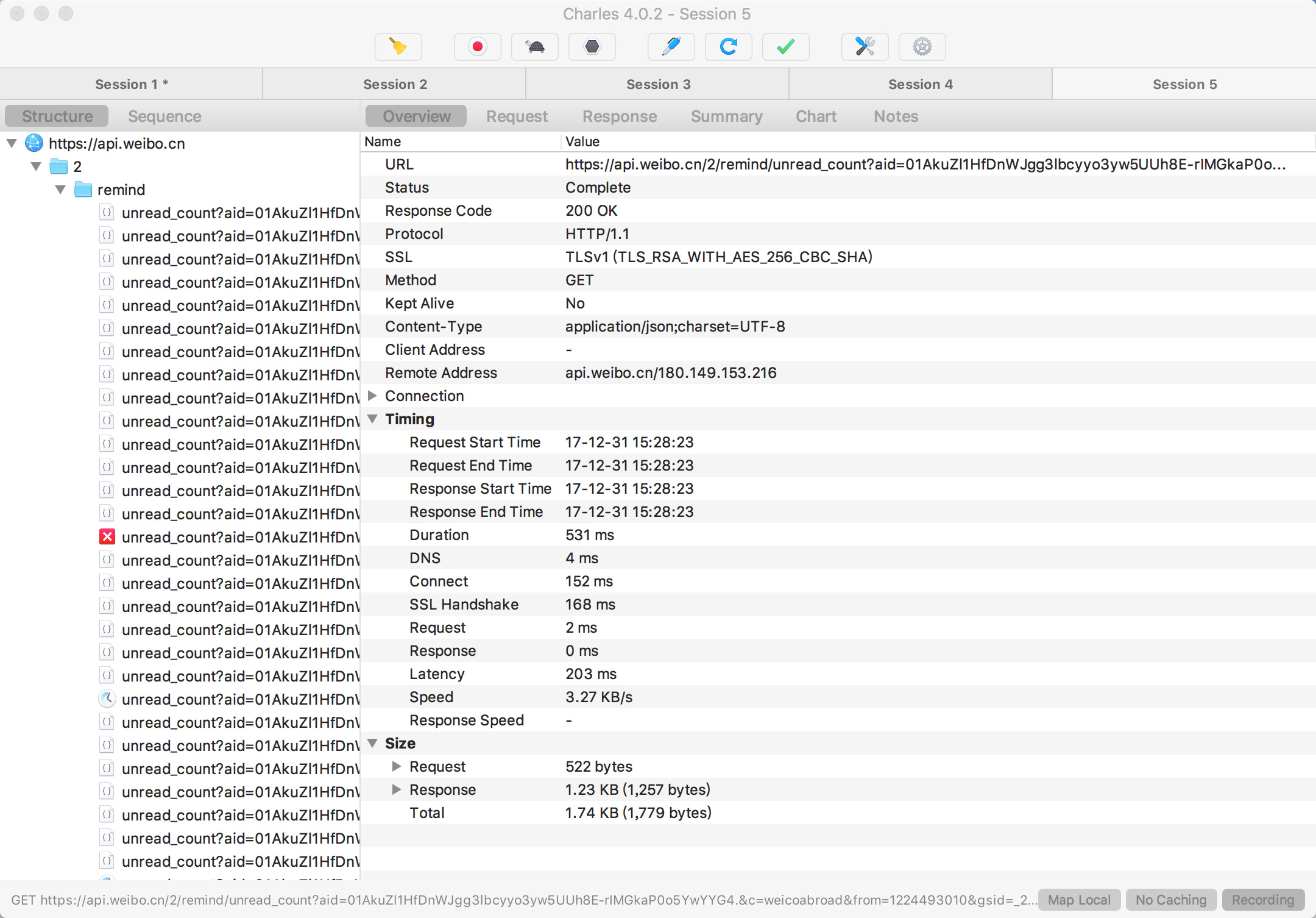Open the wrench tools icon
1316x918 pixels.
tap(865, 47)
